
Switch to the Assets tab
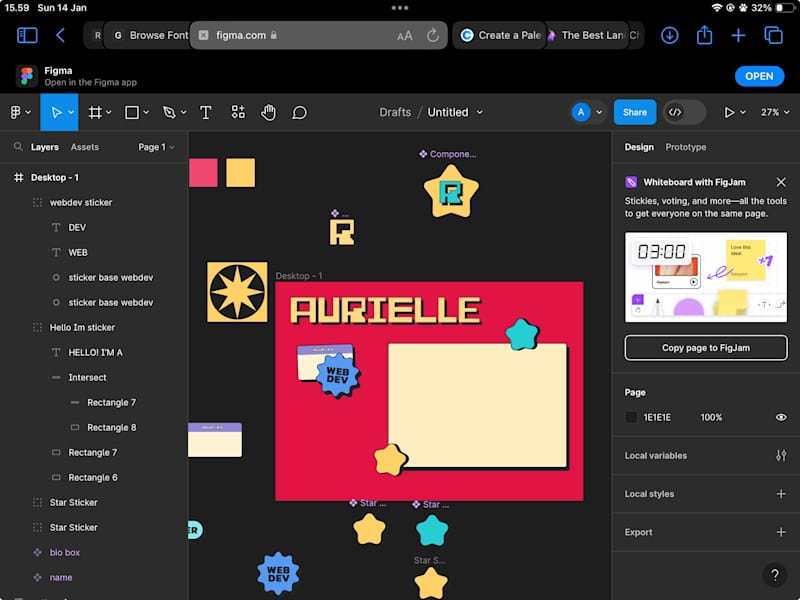[x=85, y=147]
